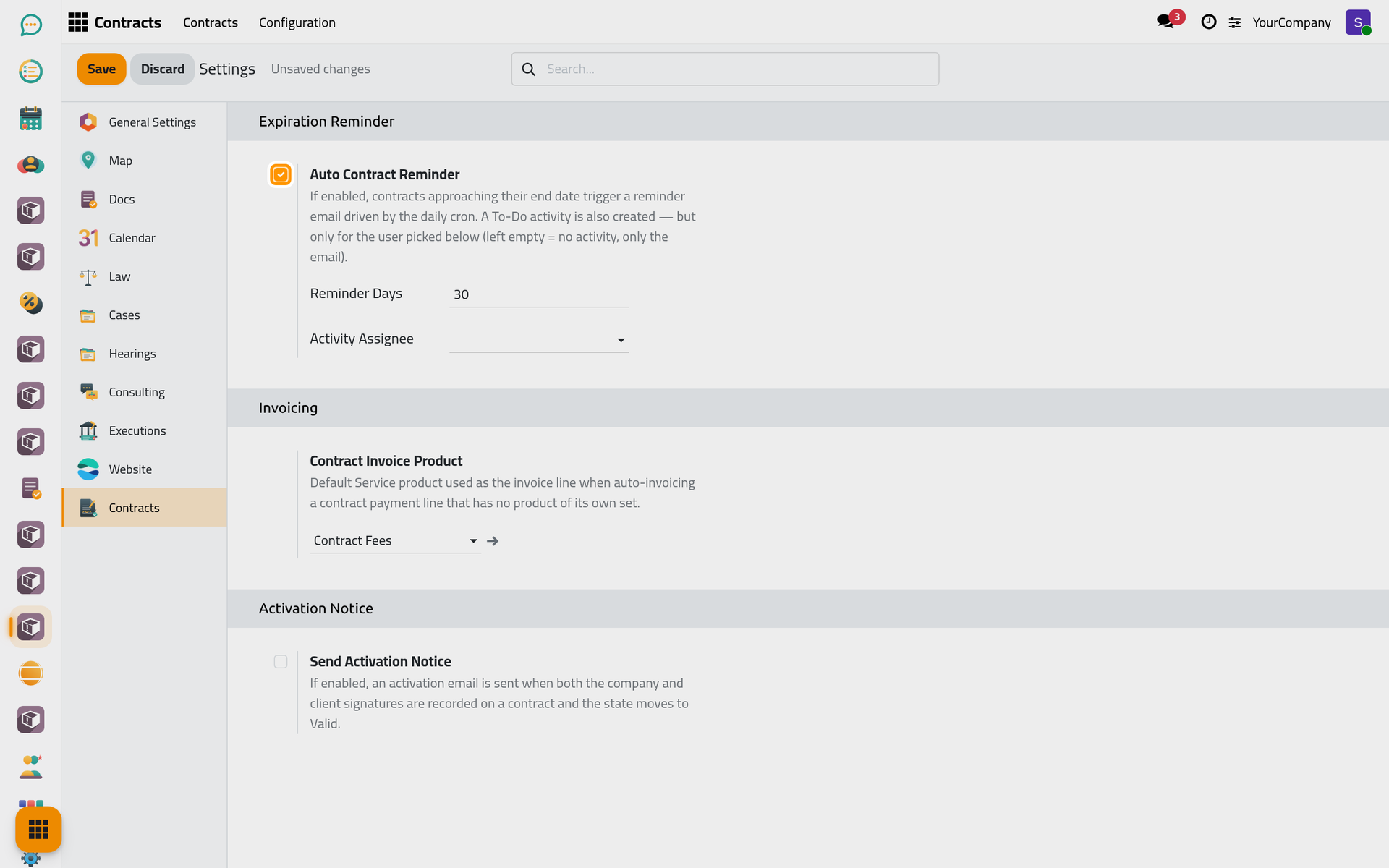Select Consulting settings section
The width and height of the screenshot is (1389, 868).
click(145, 392)
